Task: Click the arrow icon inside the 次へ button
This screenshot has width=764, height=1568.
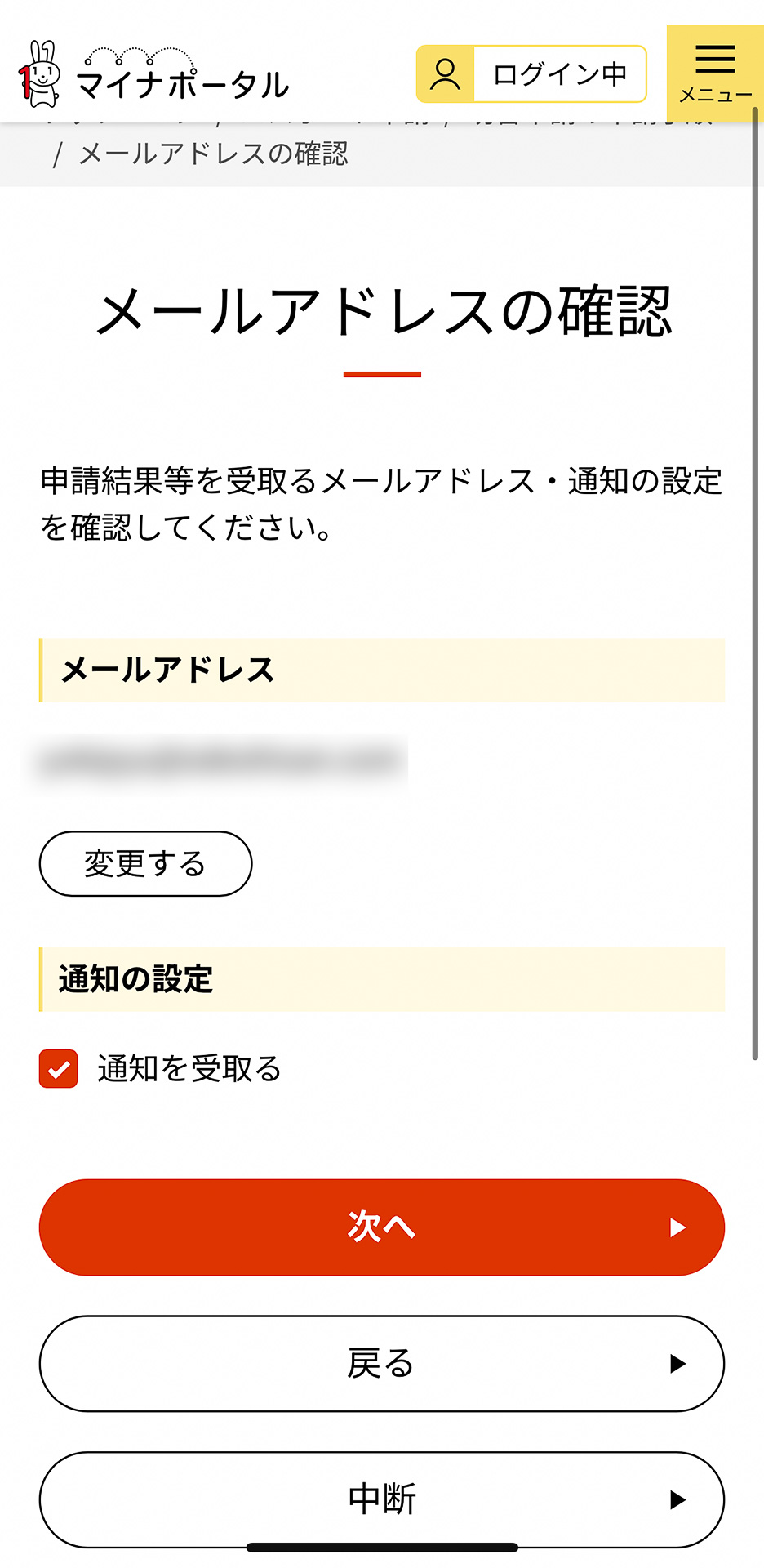Action: click(676, 1227)
